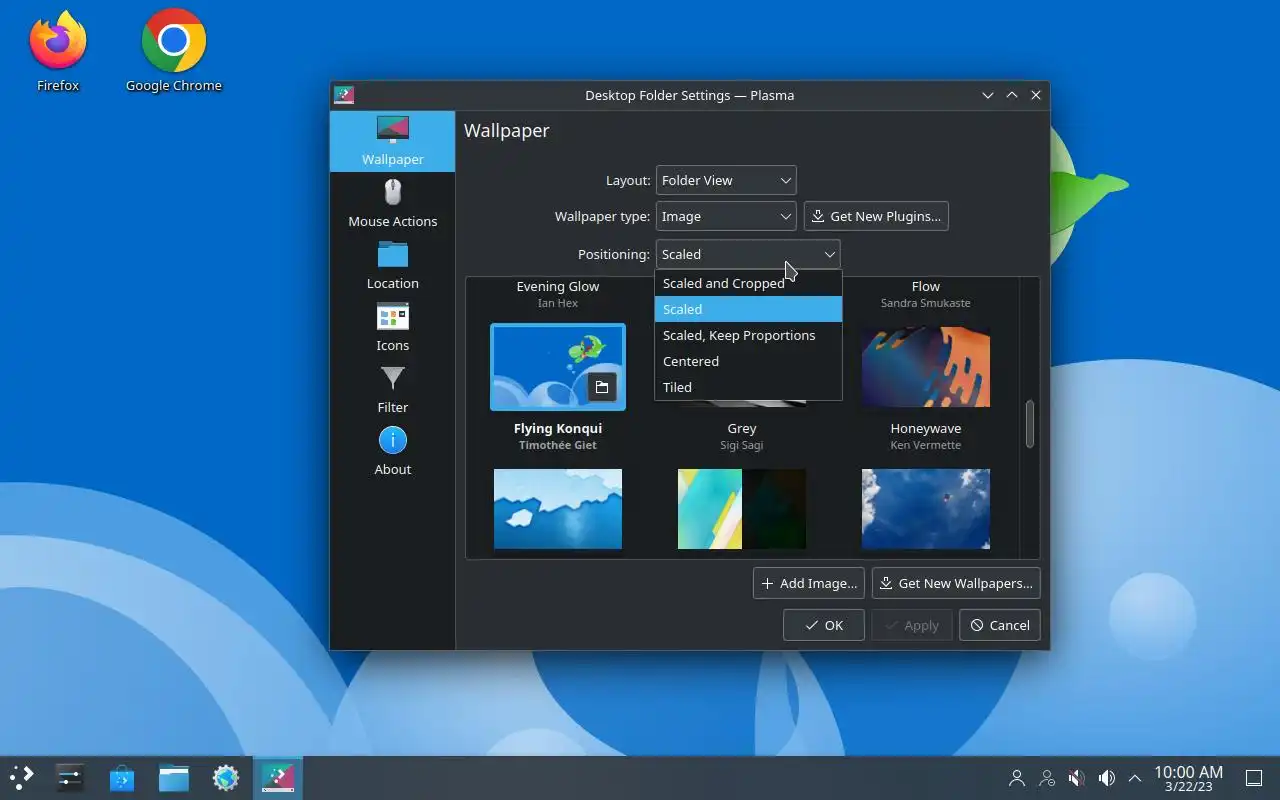Viewport: 1280px width, 800px height.
Task: Click the Honeywave wallpaper title
Action: click(x=926, y=428)
